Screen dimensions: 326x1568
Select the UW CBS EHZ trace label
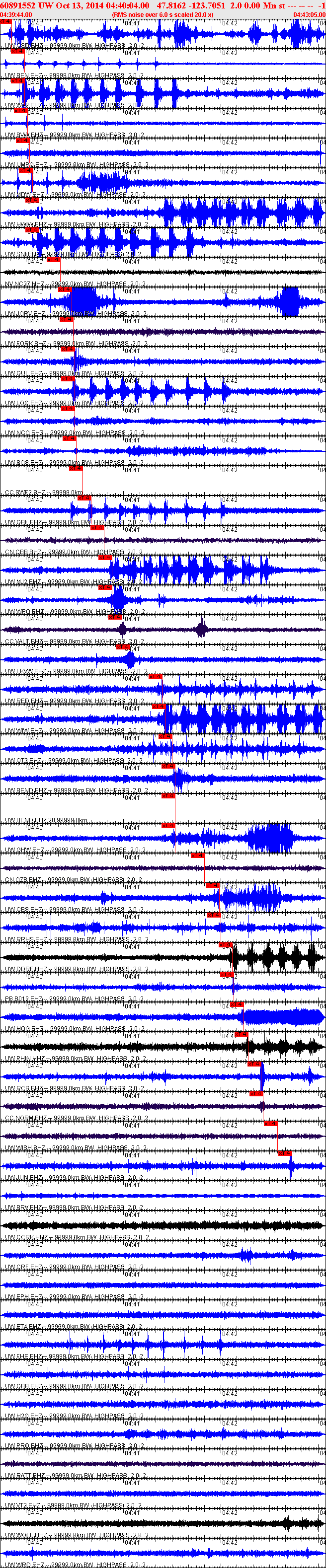tap(75, 911)
